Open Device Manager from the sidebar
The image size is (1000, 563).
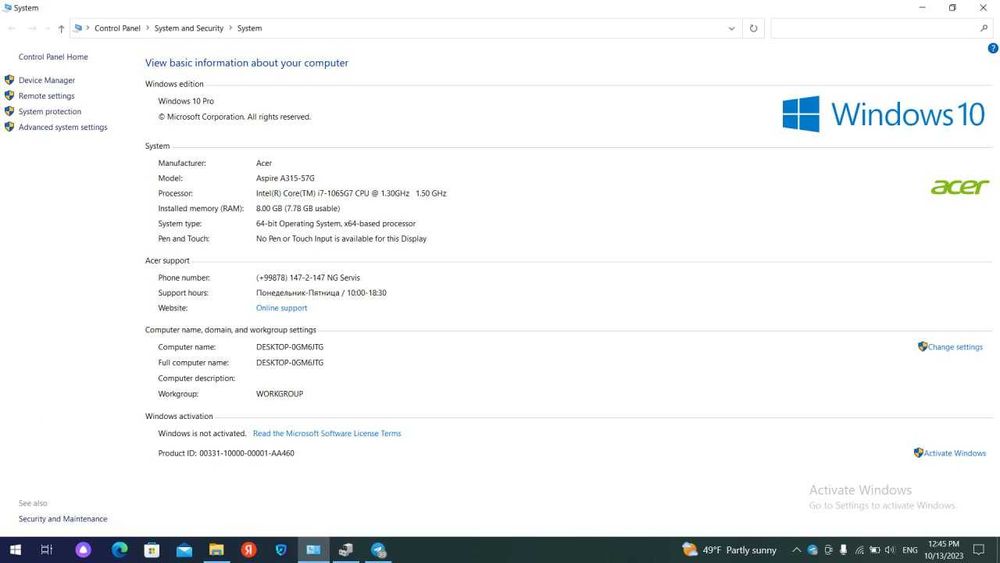(47, 80)
